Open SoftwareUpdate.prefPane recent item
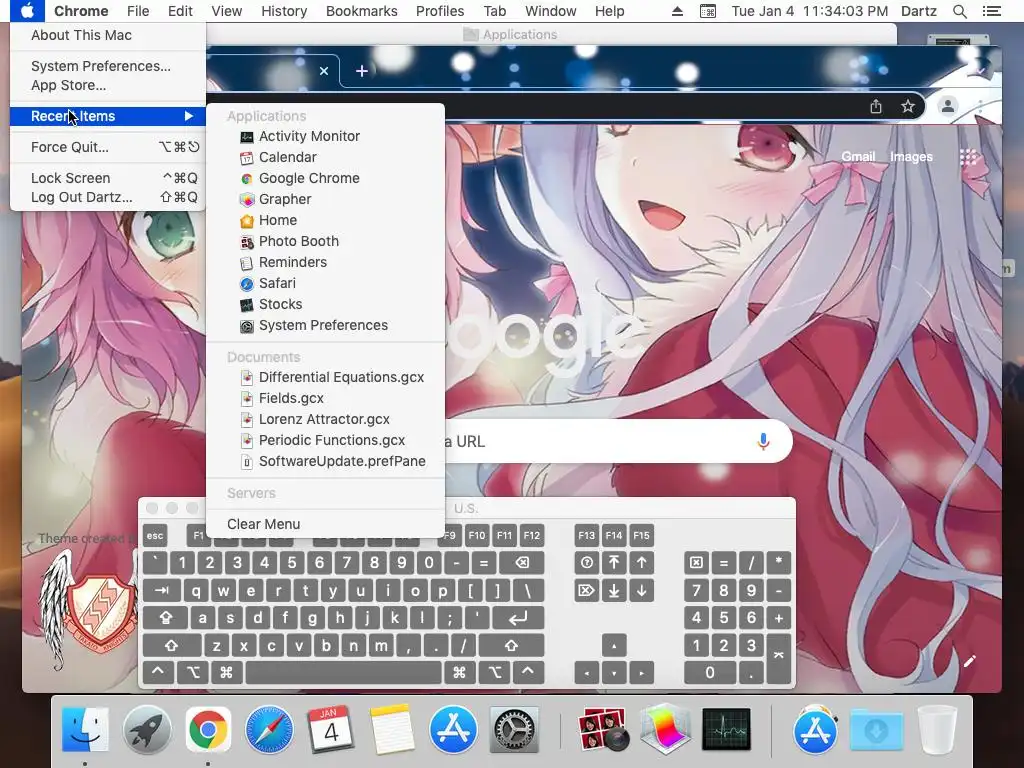Viewport: 1024px width, 768px height. click(325, 460)
